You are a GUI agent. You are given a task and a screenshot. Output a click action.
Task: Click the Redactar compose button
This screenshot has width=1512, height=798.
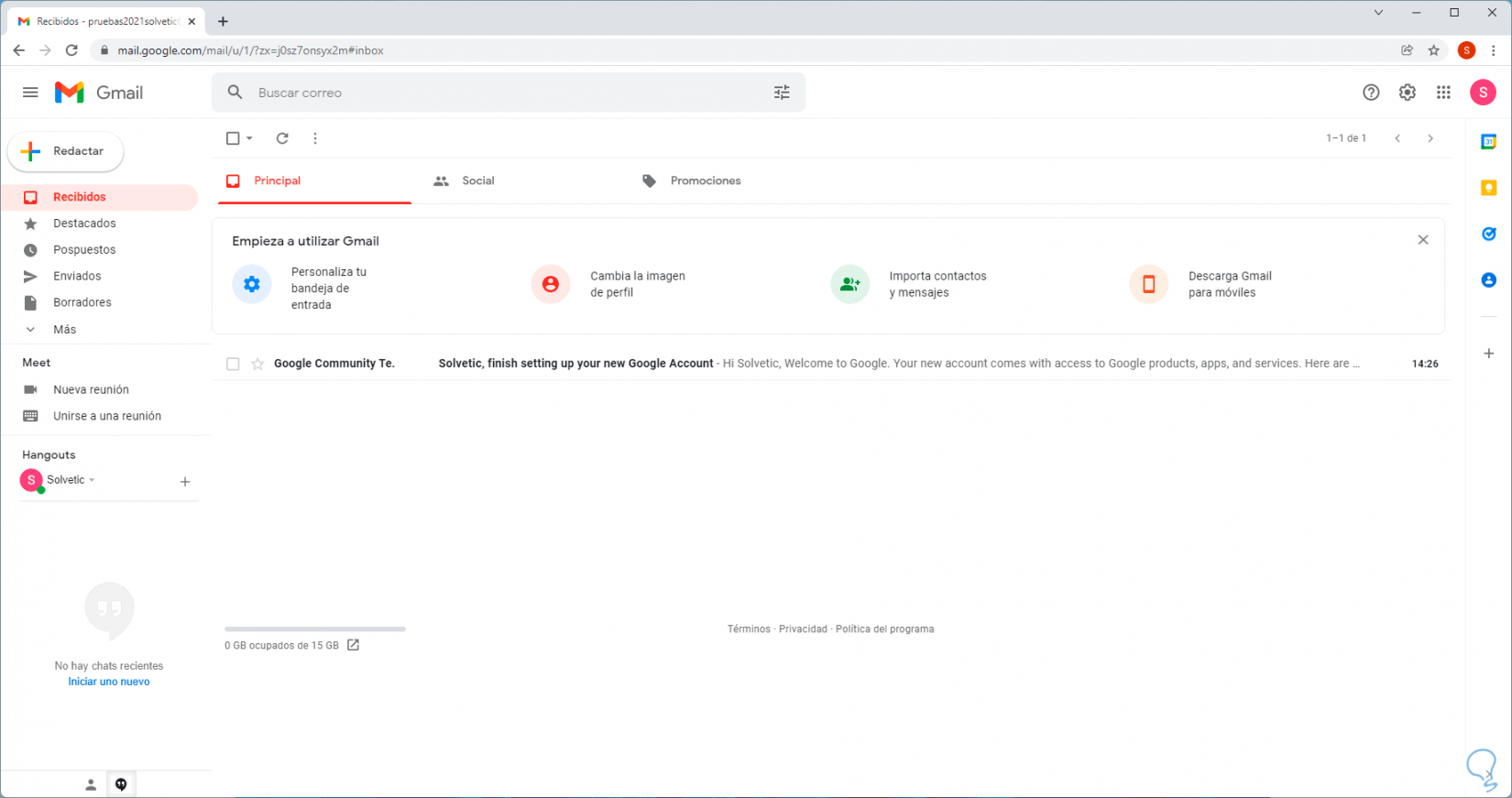pyautogui.click(x=66, y=151)
